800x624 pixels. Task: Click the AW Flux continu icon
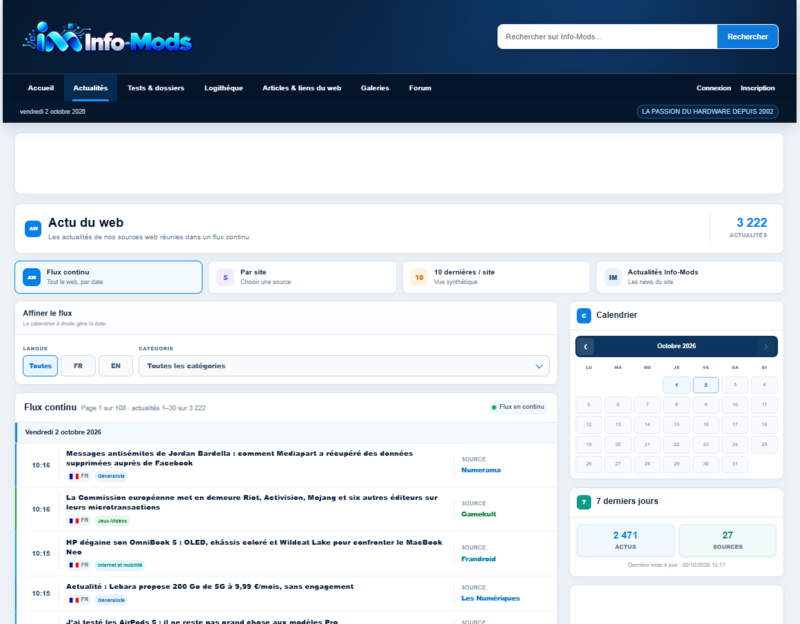[32, 277]
